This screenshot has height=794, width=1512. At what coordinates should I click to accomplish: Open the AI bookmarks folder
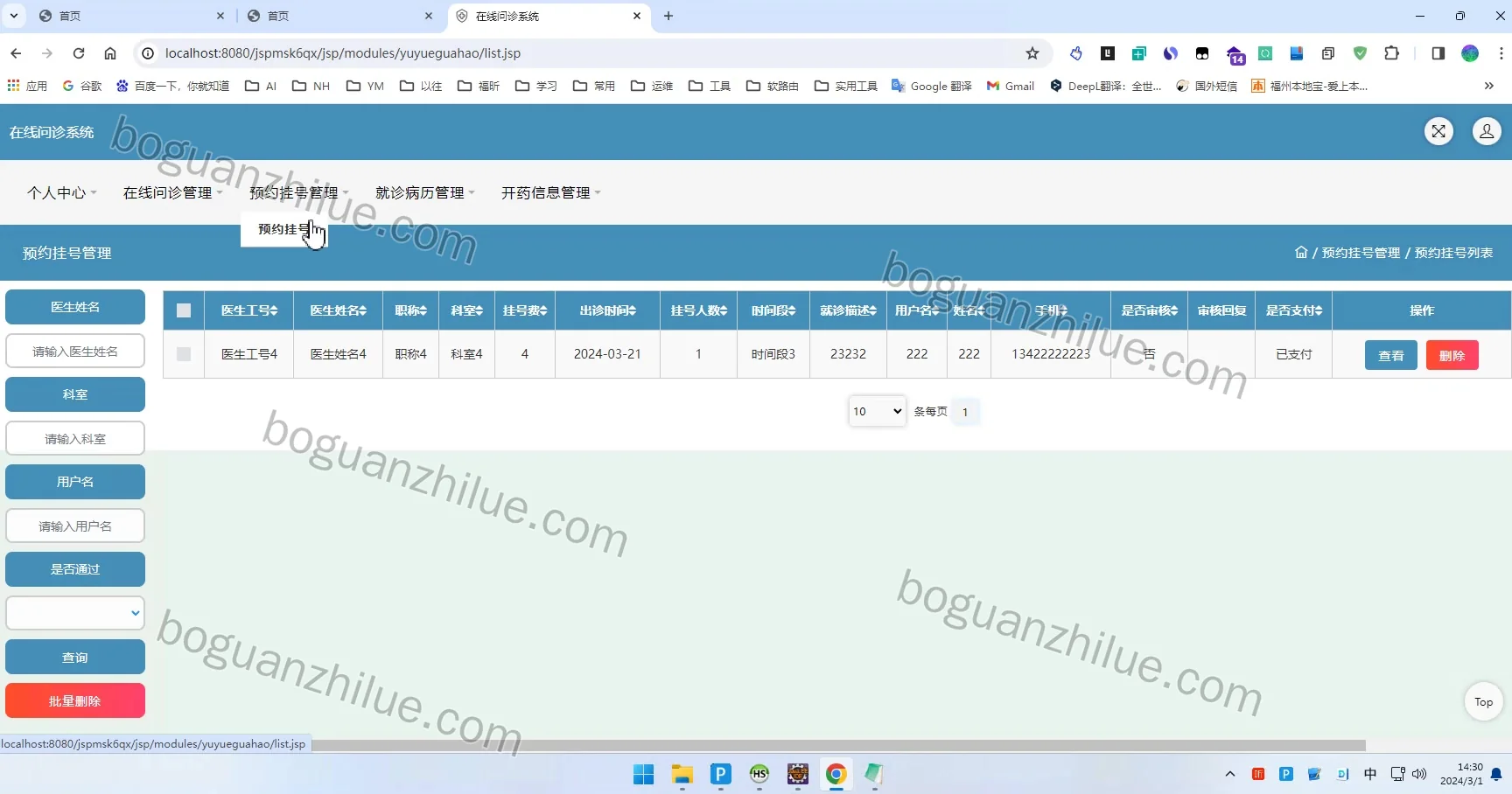click(x=261, y=86)
